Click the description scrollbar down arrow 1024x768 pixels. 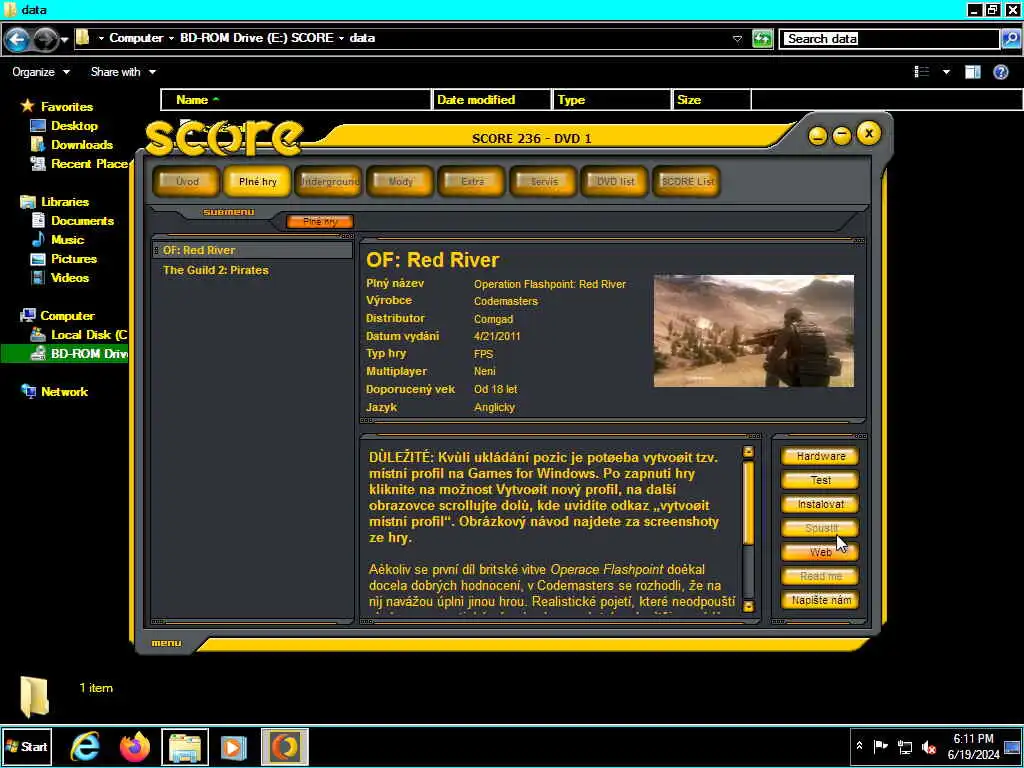(748, 607)
